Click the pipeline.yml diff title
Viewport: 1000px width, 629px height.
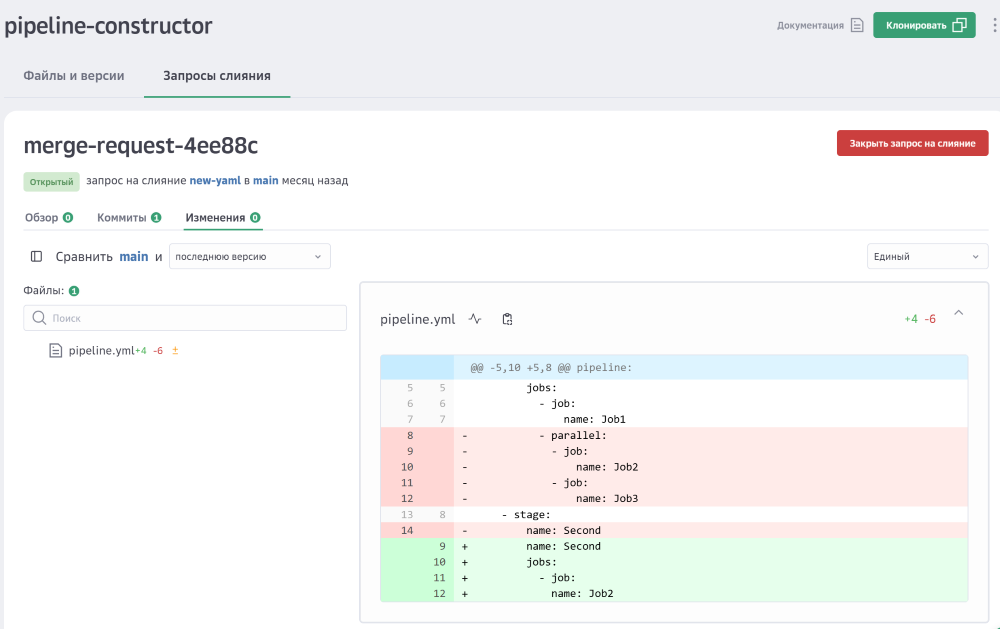(x=418, y=319)
